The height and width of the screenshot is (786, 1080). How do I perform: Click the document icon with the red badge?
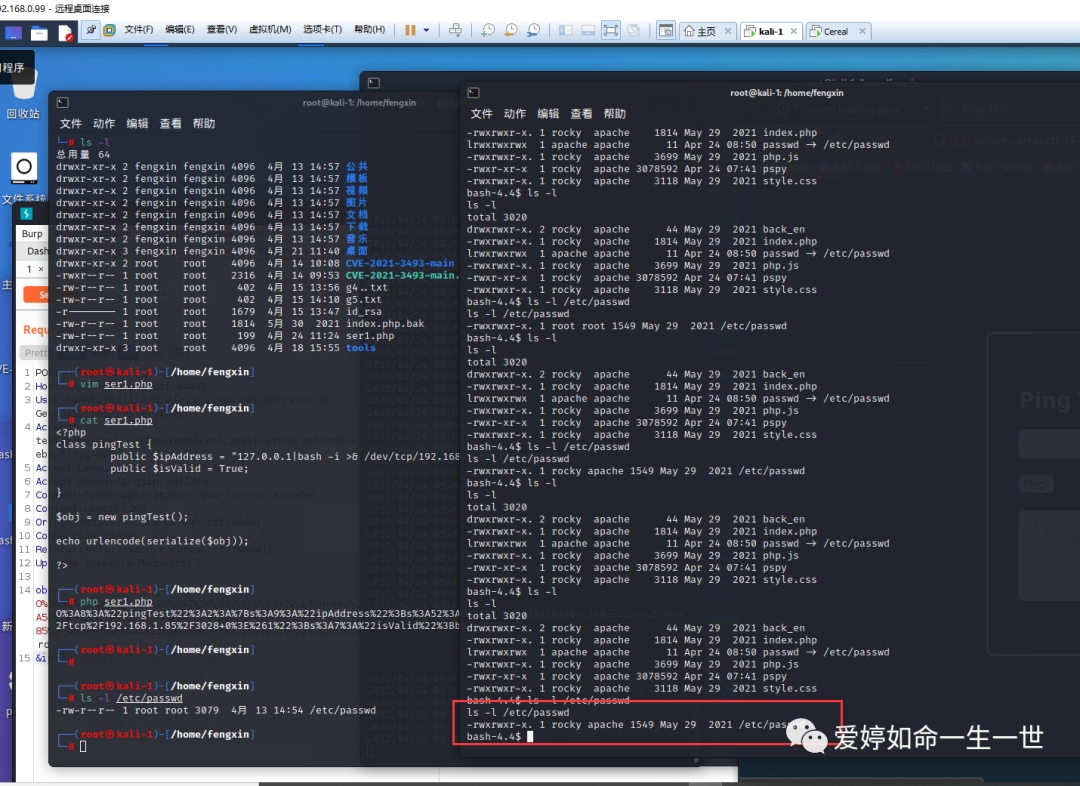[65, 32]
